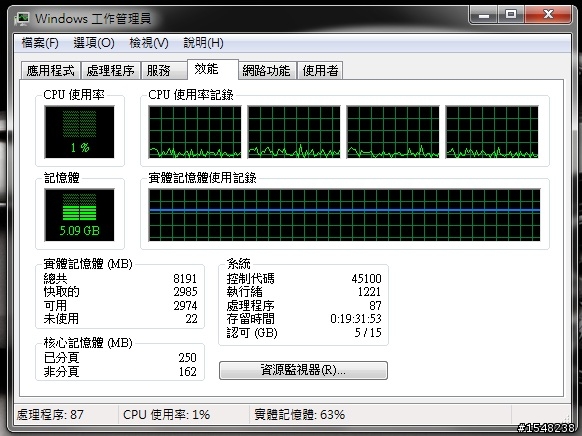Click status bar 實體記憶體: 63%
This screenshot has height=436, width=582.
point(300,414)
